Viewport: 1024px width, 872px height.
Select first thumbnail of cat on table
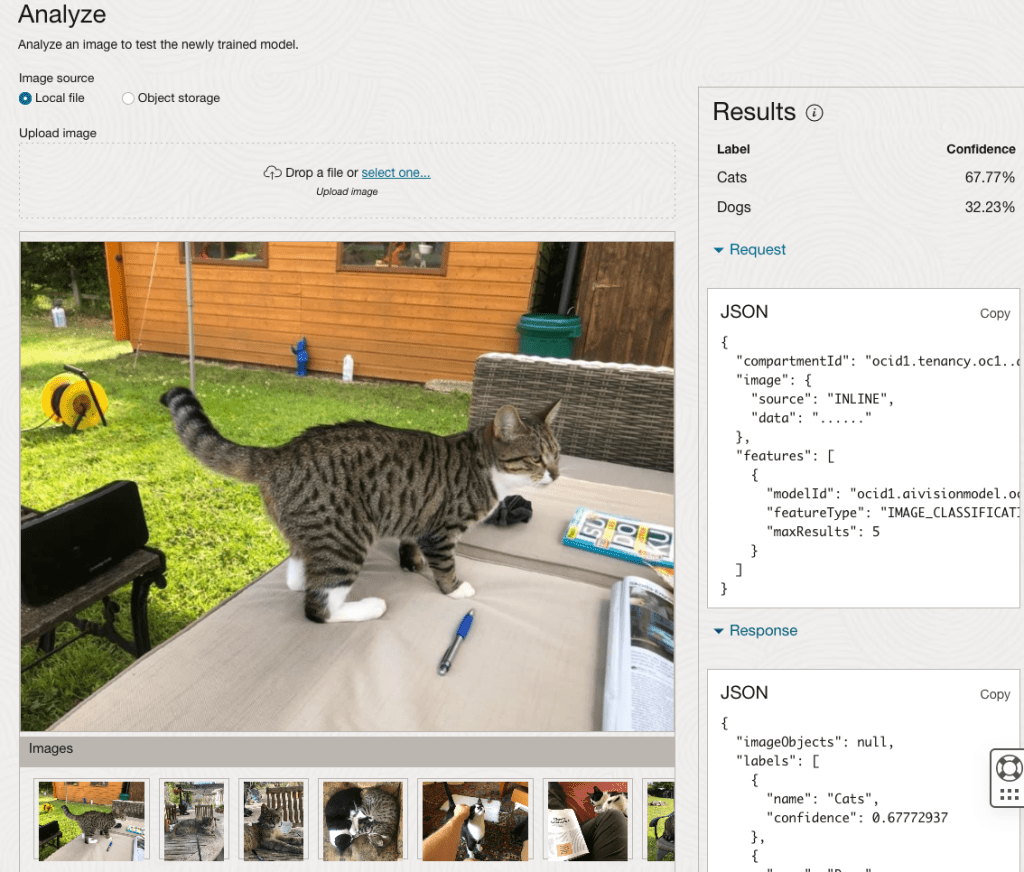(x=91, y=819)
